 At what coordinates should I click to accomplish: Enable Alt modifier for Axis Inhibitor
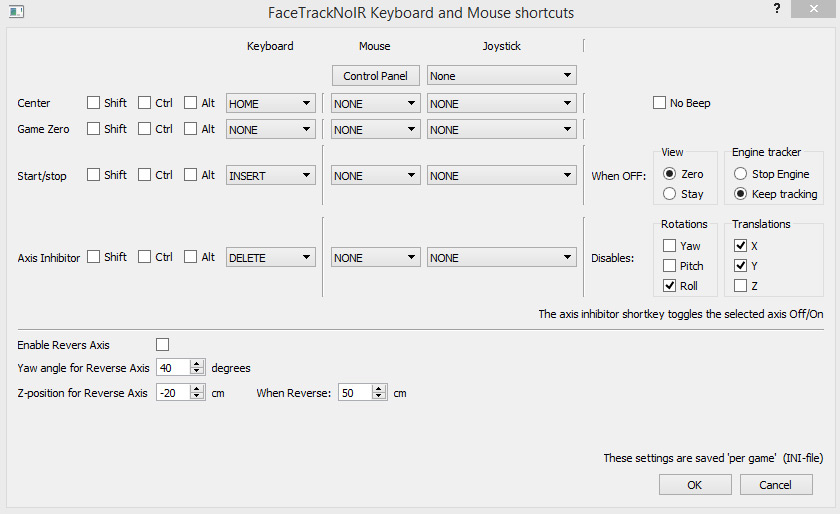pos(190,257)
